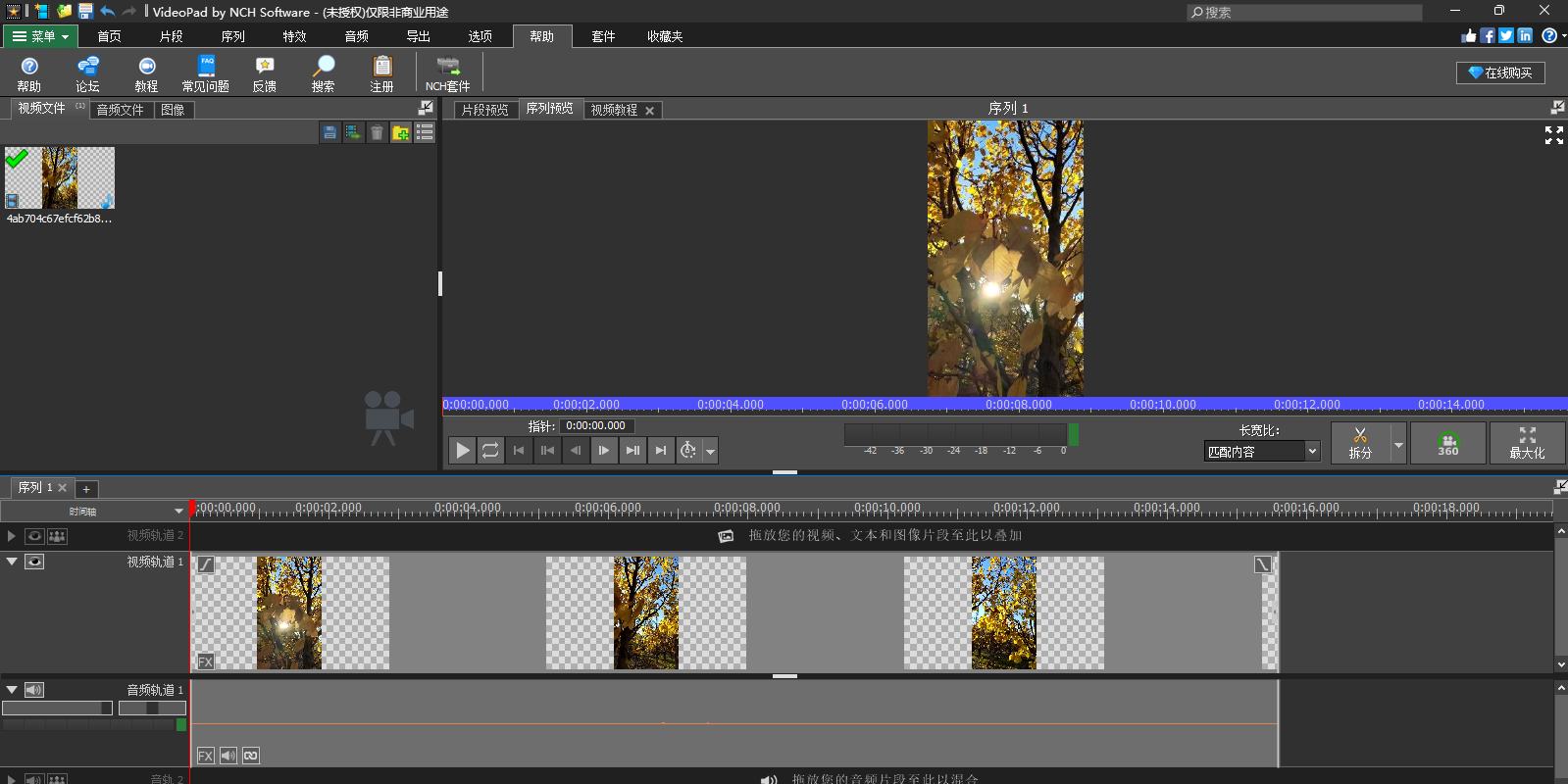
Task: Switch to the 片段预览 clip preview tab
Action: tap(484, 110)
